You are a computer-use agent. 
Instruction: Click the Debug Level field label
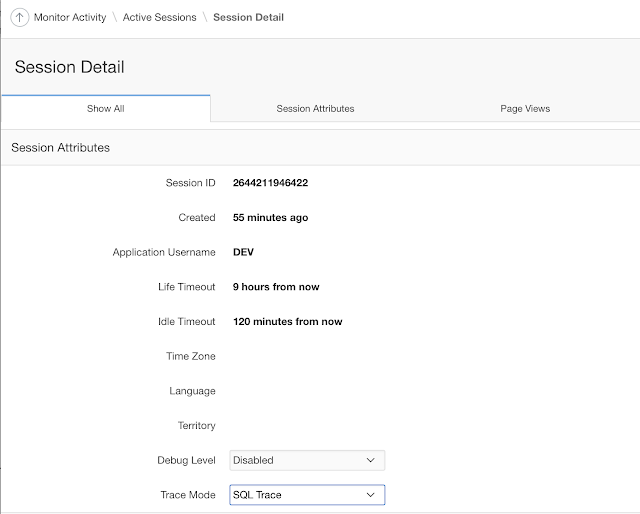point(186,461)
